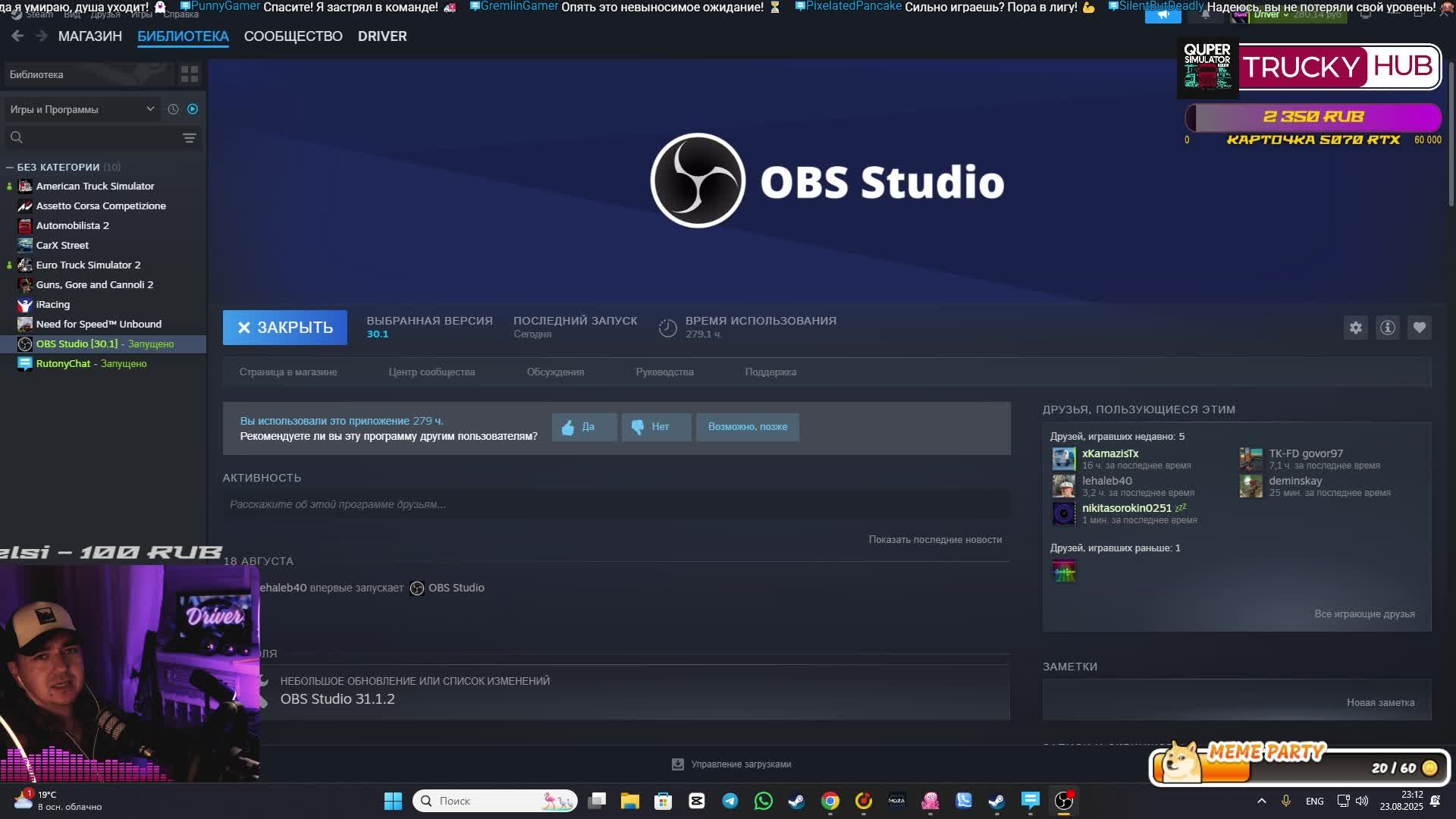Select Assetto Corsa Competizione in the library
Image resolution: width=1456 pixels, height=819 pixels.
101,206
